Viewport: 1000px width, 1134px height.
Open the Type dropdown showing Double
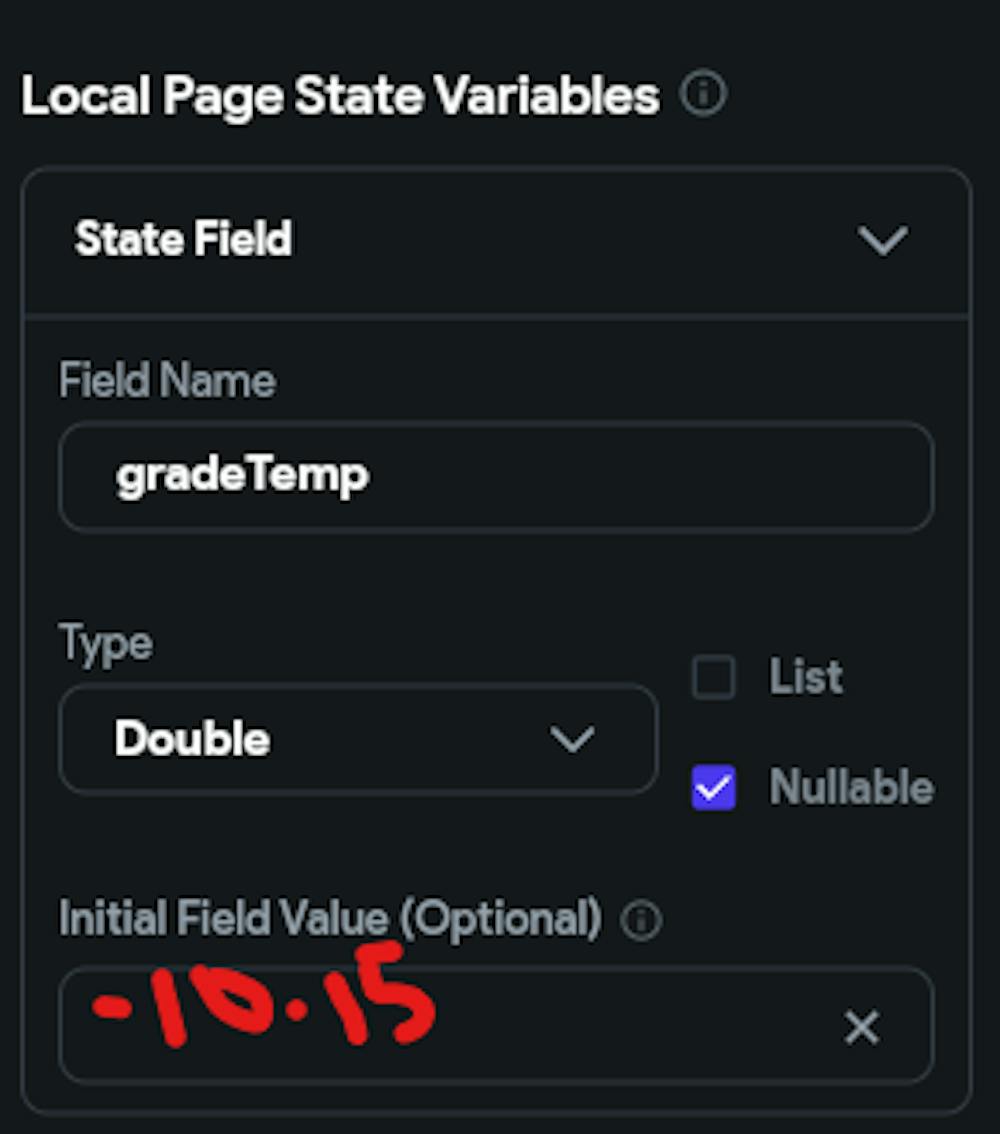tap(357, 741)
